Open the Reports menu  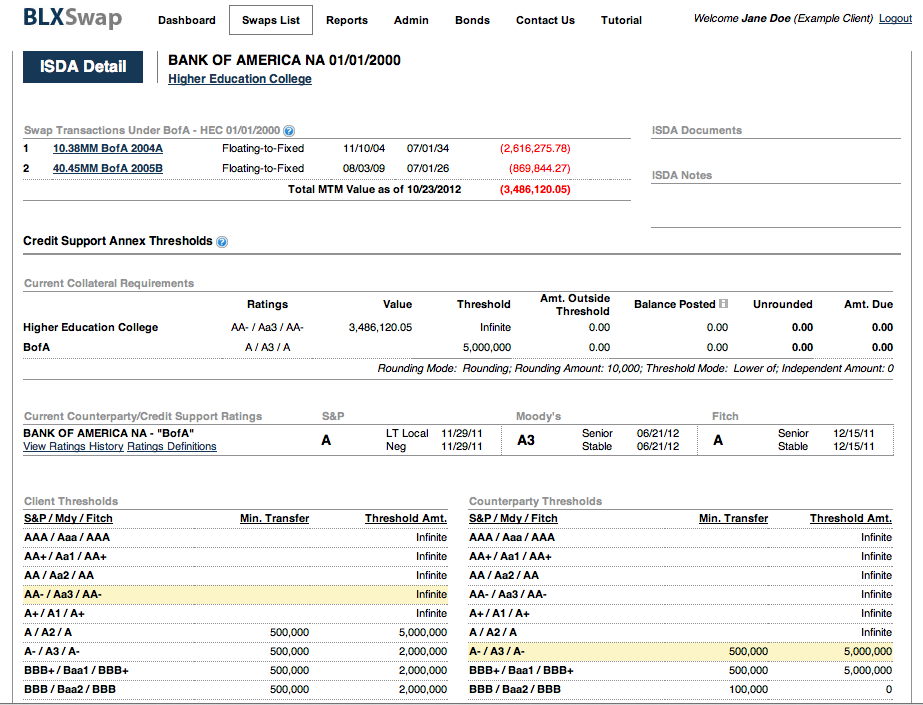(x=347, y=20)
